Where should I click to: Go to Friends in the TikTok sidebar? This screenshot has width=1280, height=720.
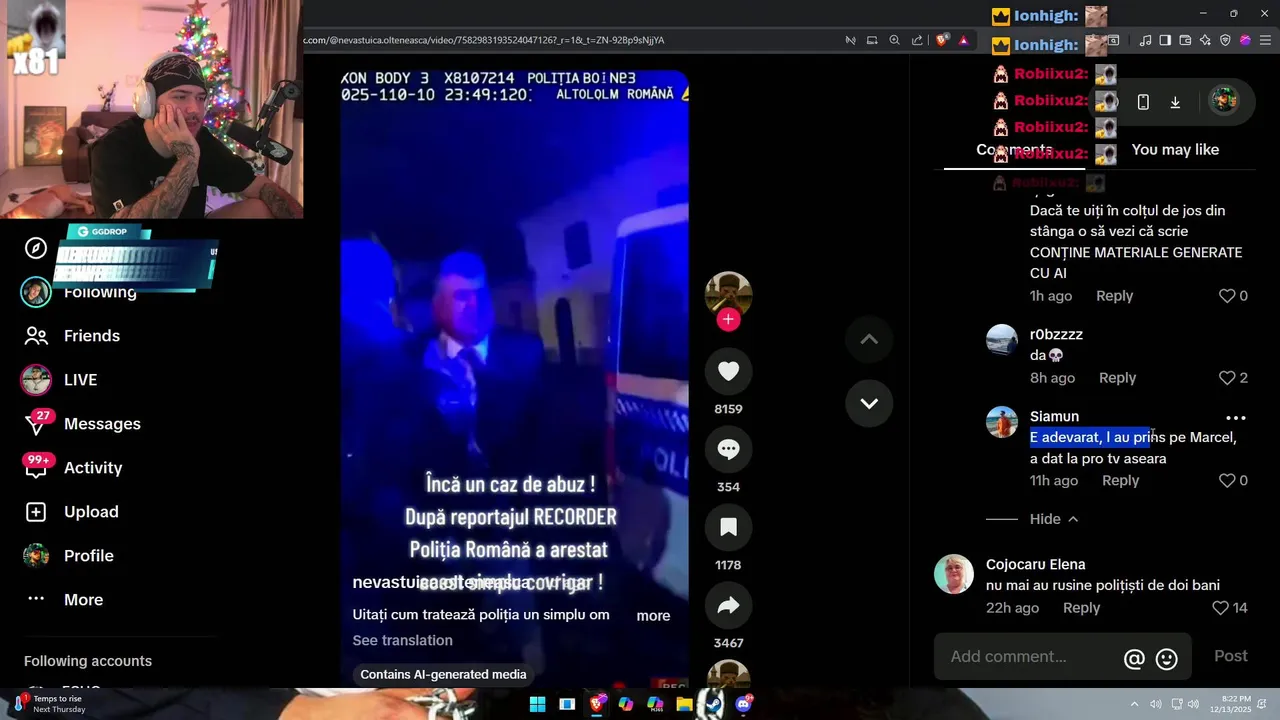92,336
